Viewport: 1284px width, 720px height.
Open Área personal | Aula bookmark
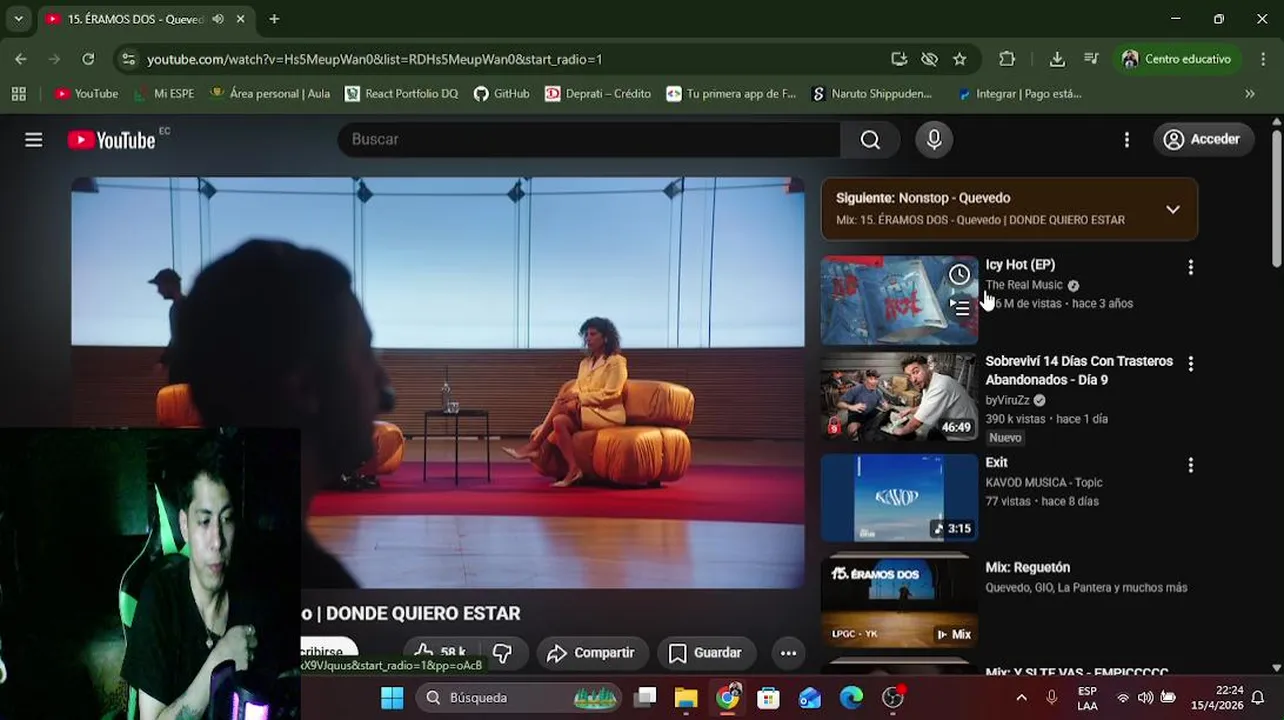click(x=270, y=94)
